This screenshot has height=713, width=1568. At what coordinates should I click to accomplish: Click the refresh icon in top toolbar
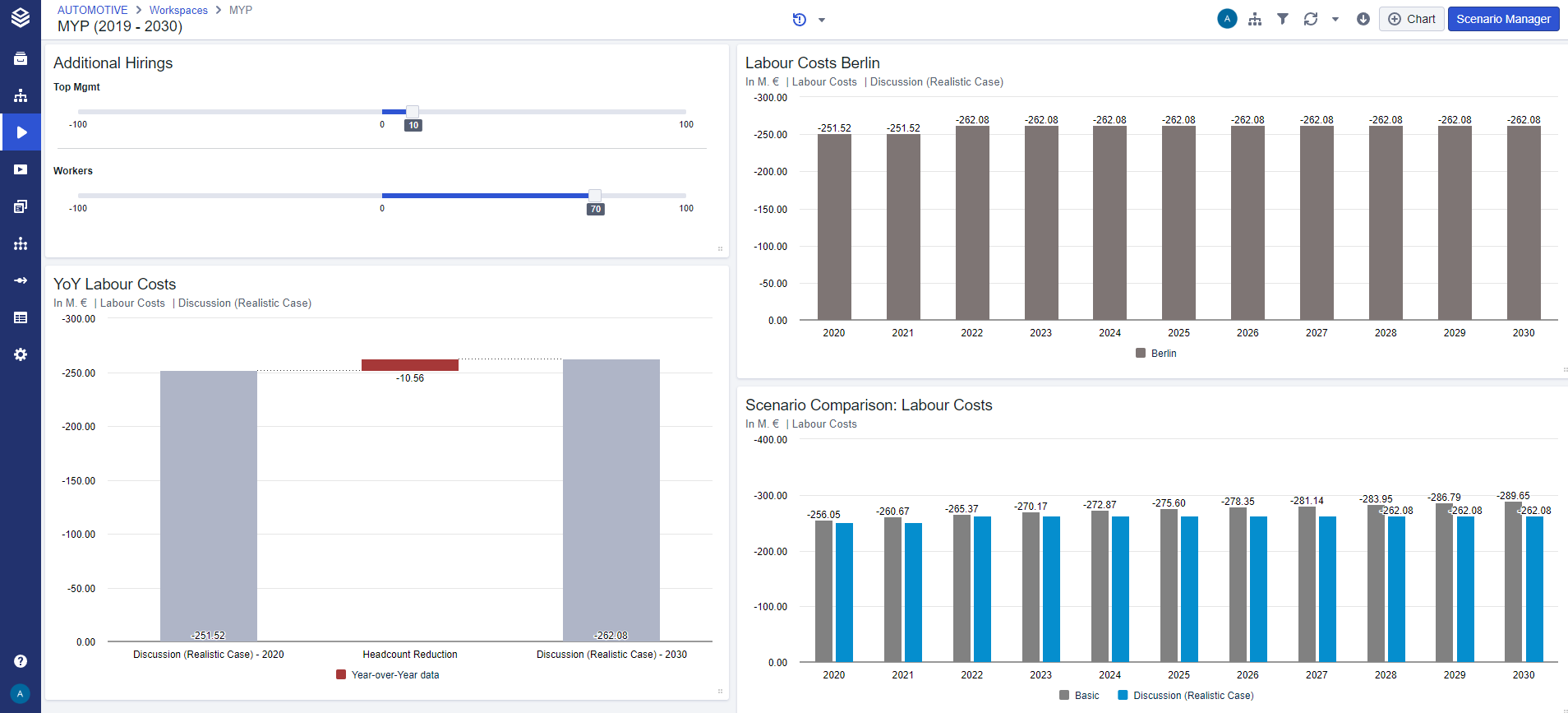click(x=1311, y=19)
